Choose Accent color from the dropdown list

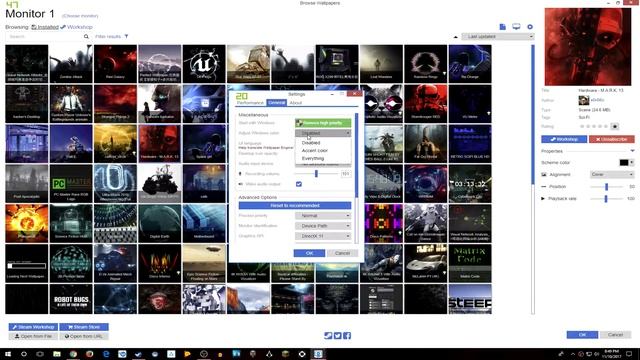[x=323, y=151]
